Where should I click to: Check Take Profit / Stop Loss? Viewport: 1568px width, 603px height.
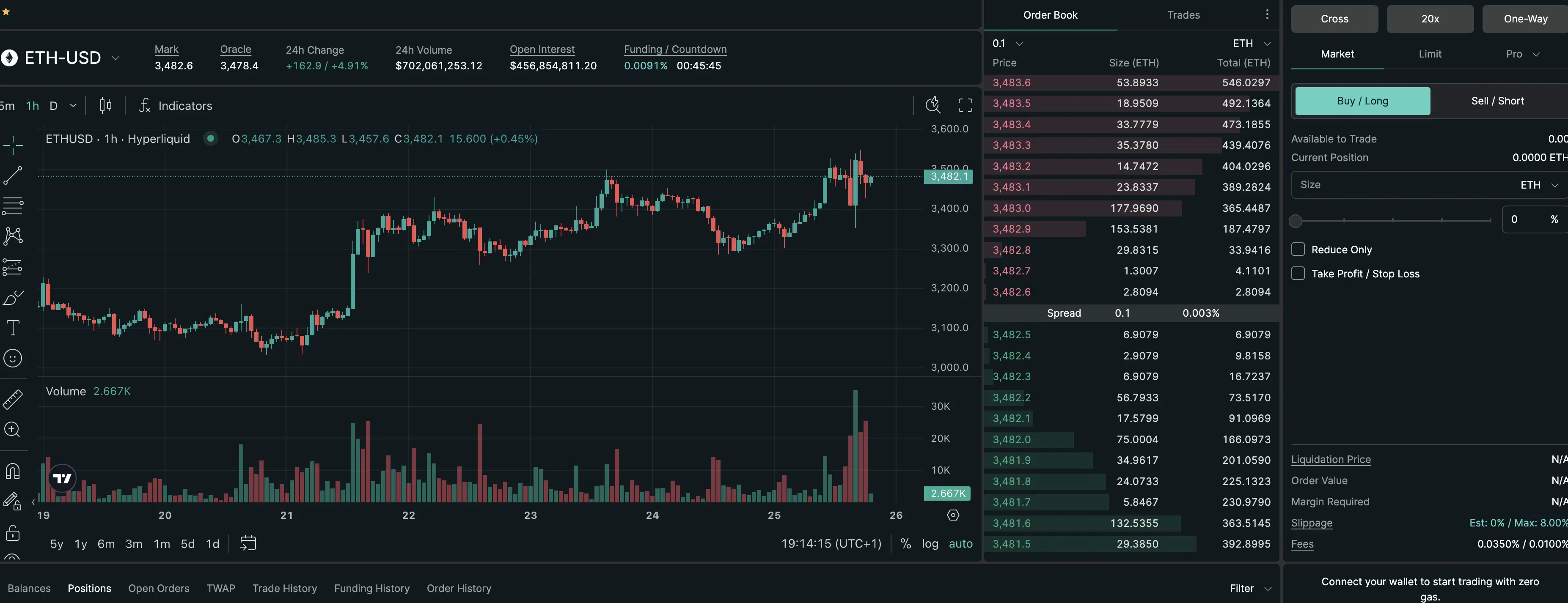tap(1298, 274)
